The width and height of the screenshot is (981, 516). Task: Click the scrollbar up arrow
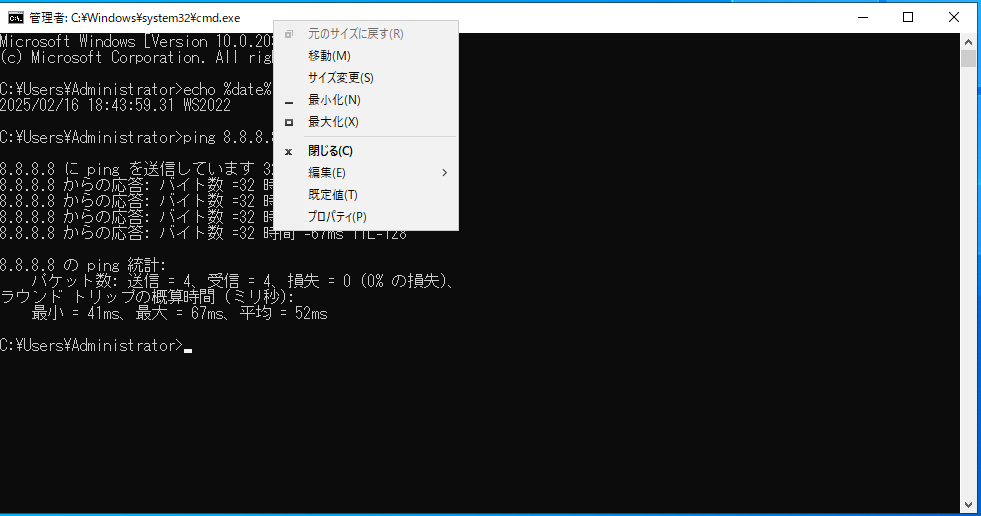968,41
